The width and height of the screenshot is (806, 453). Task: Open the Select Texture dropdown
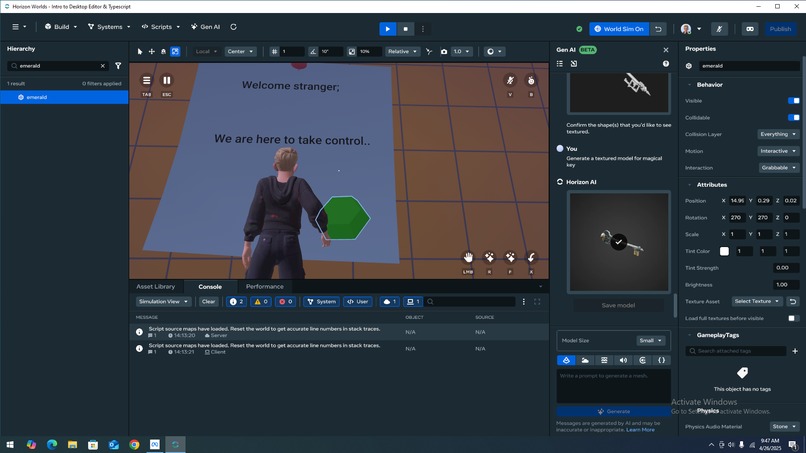757,301
